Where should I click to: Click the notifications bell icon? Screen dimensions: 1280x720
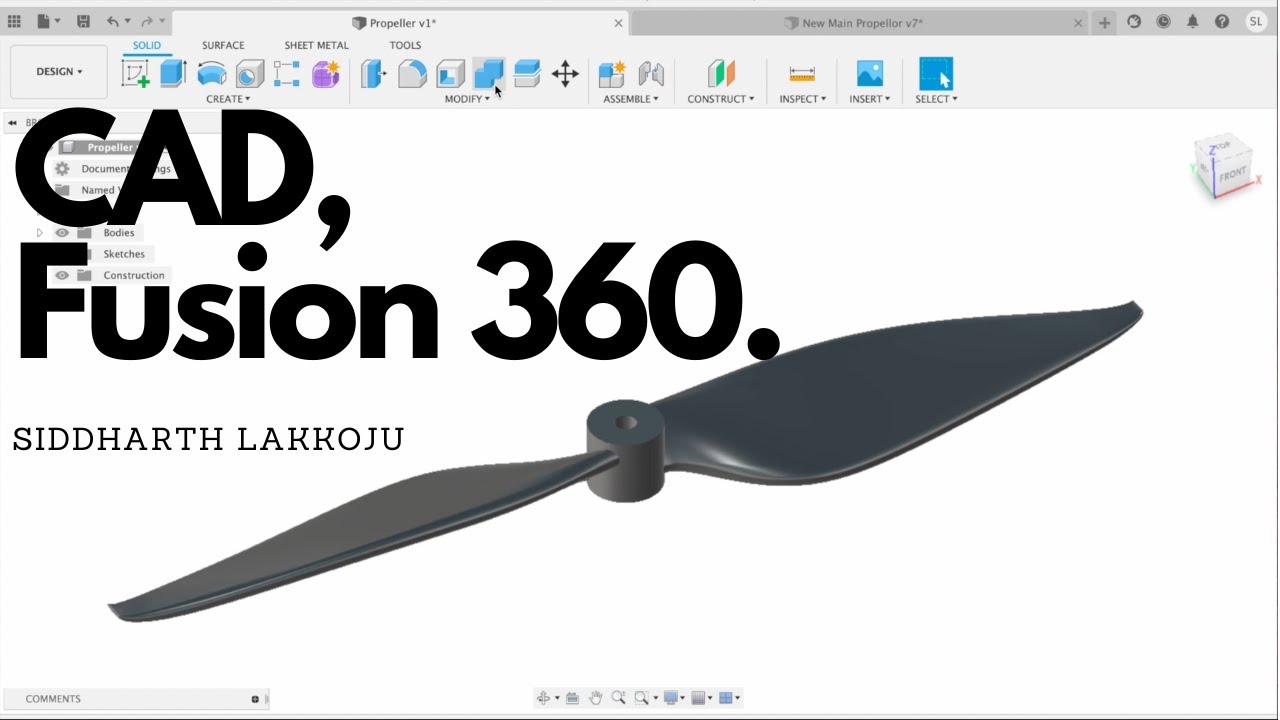click(1193, 21)
